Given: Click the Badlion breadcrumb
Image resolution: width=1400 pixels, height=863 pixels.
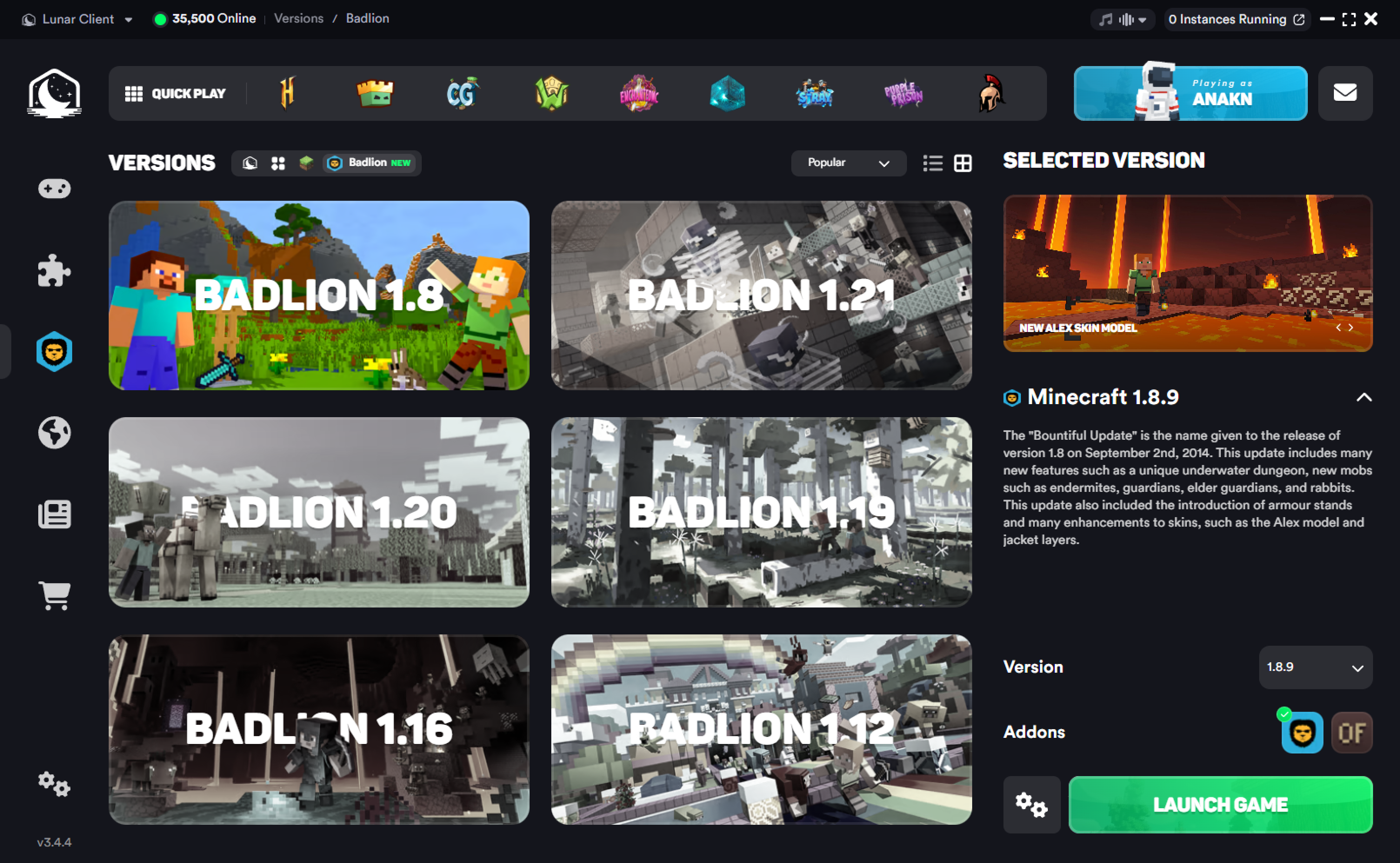Looking at the screenshot, I should [x=368, y=18].
